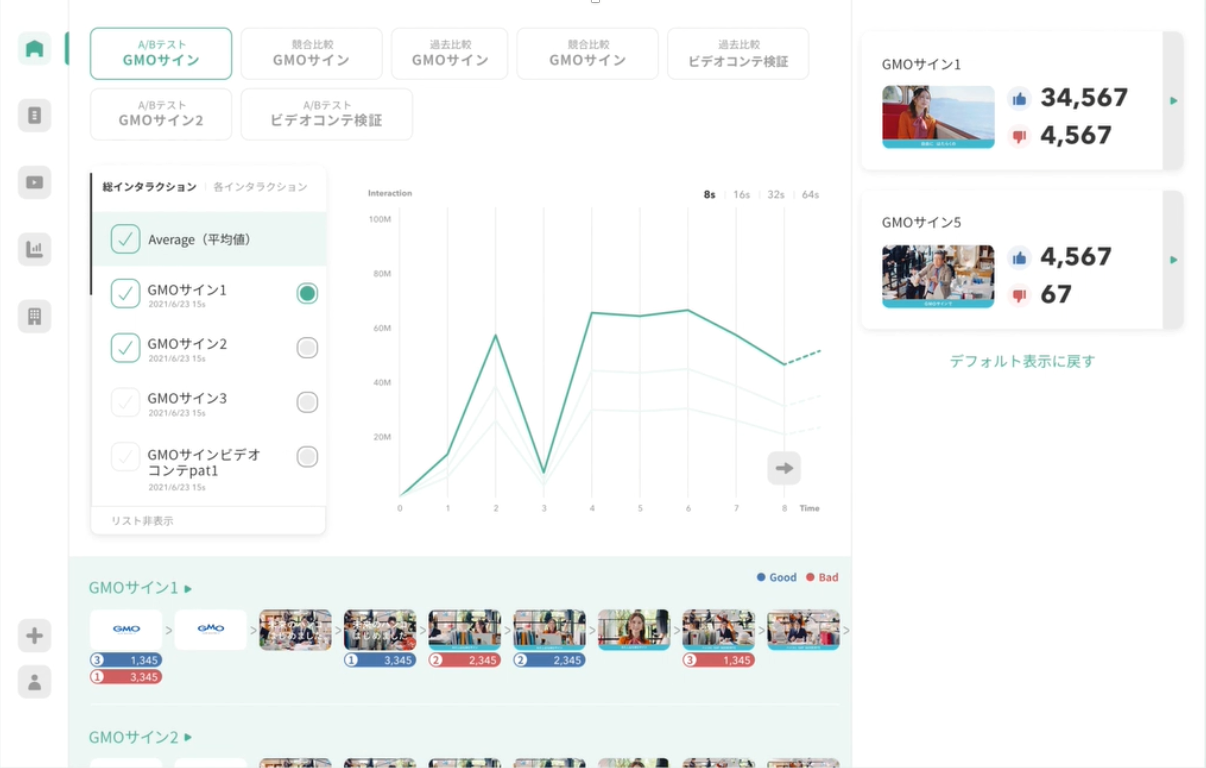Open the home icon in sidebar
Image resolution: width=1206 pixels, height=768 pixels.
pyautogui.click(x=34, y=48)
